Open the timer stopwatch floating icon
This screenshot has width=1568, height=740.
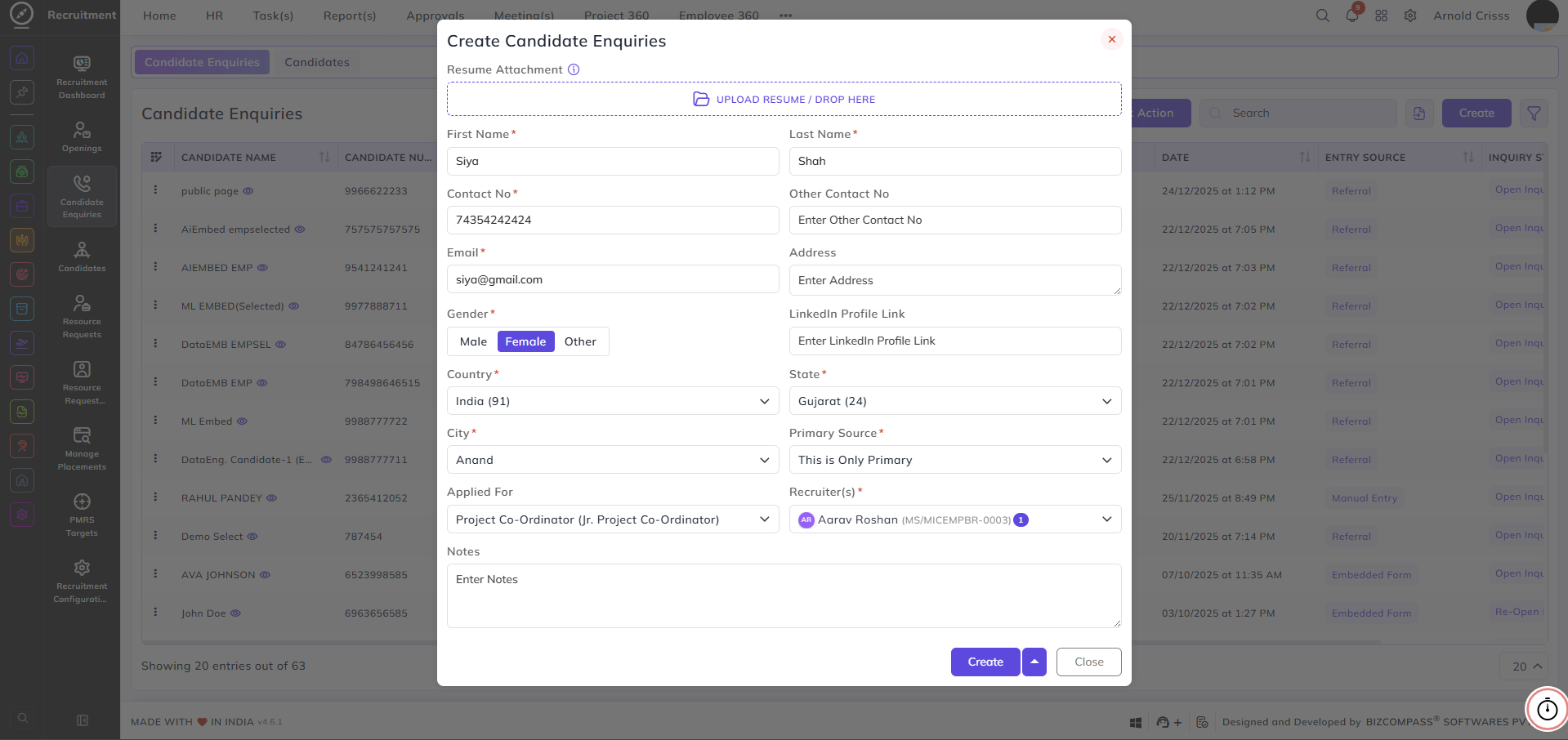pyautogui.click(x=1547, y=709)
